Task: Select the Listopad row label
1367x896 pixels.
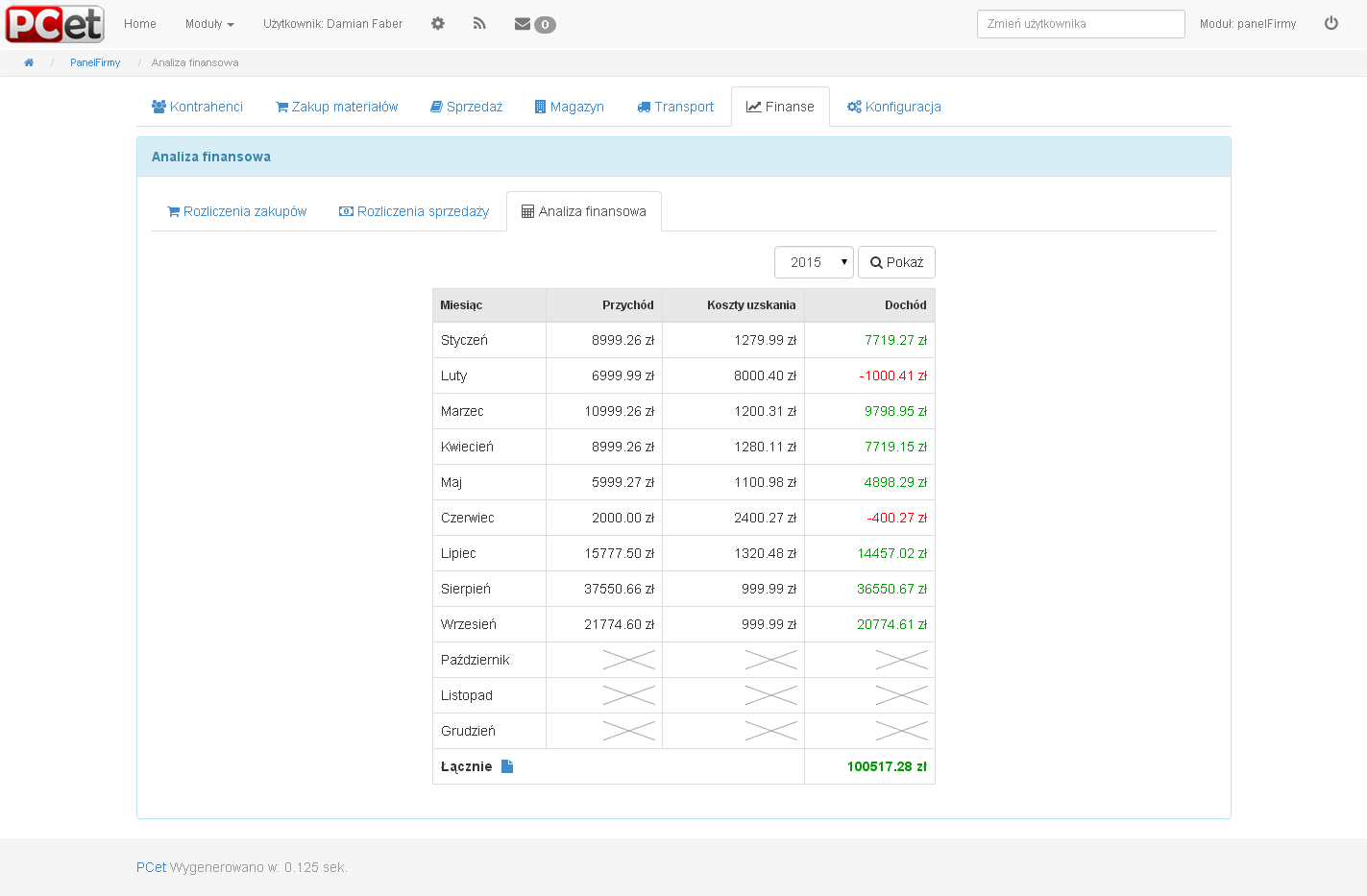Action: coord(466,695)
